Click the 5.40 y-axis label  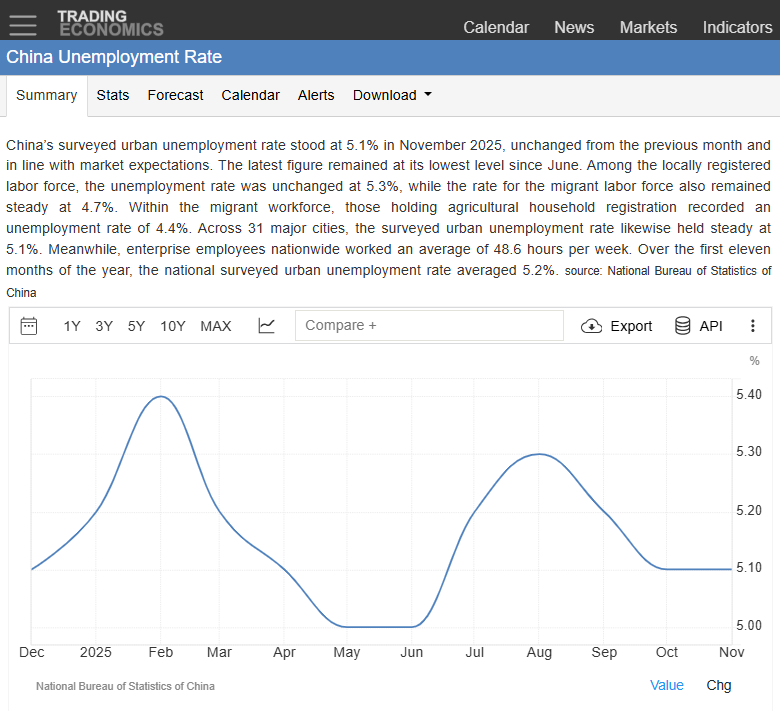pos(749,394)
